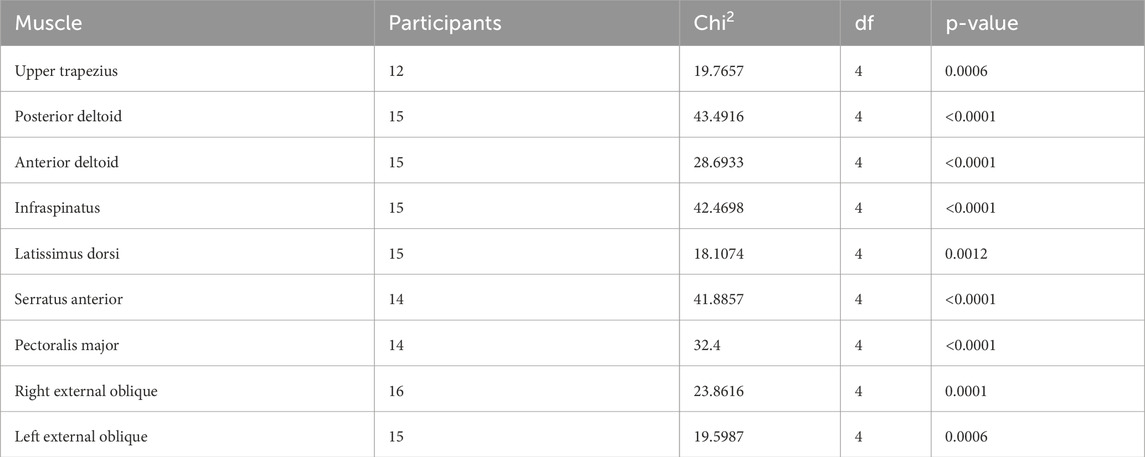1145x457 pixels.
Task: Click the Chi² value 32.4
Action: [706, 346]
